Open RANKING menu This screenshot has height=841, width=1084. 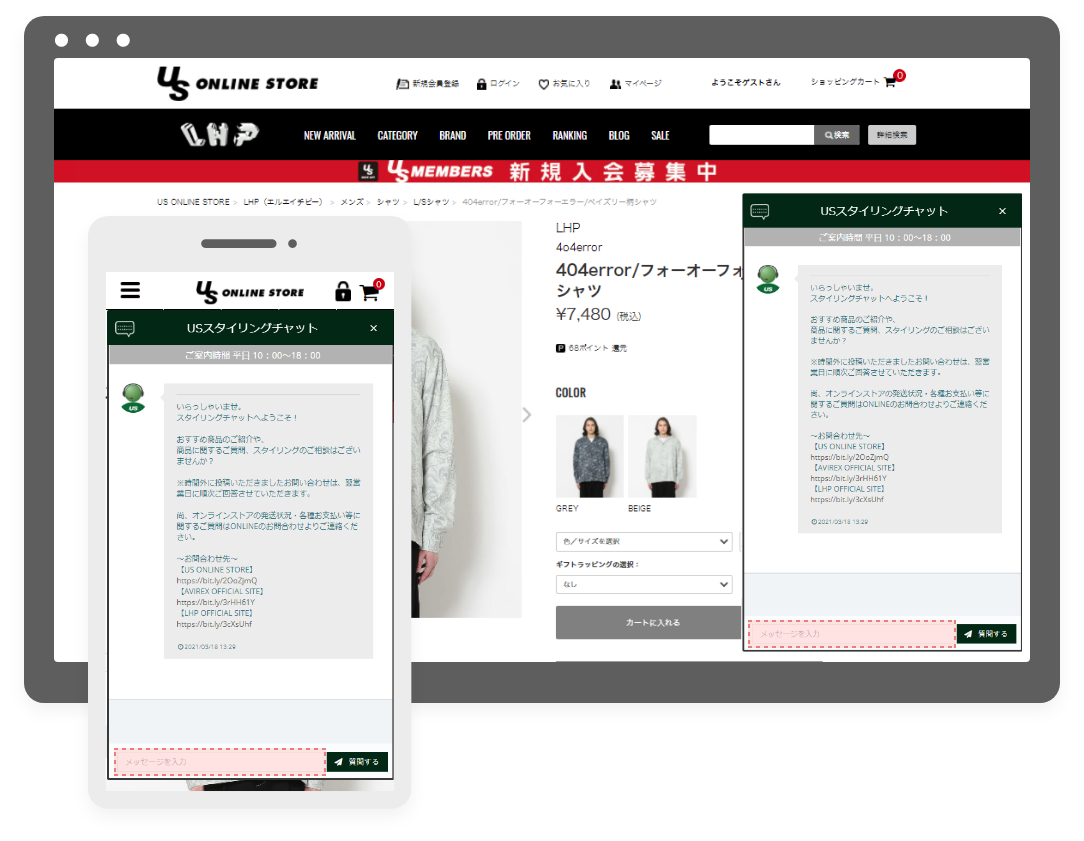[570, 135]
